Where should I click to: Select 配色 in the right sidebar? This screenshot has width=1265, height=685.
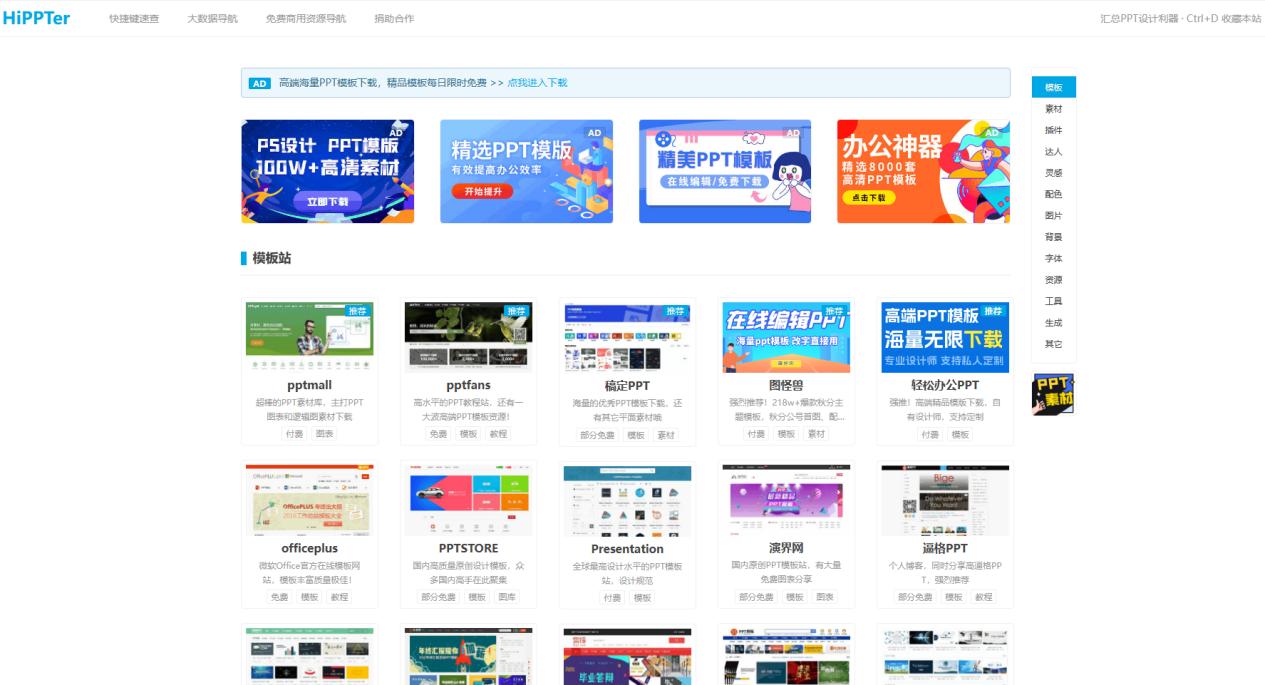[1051, 193]
